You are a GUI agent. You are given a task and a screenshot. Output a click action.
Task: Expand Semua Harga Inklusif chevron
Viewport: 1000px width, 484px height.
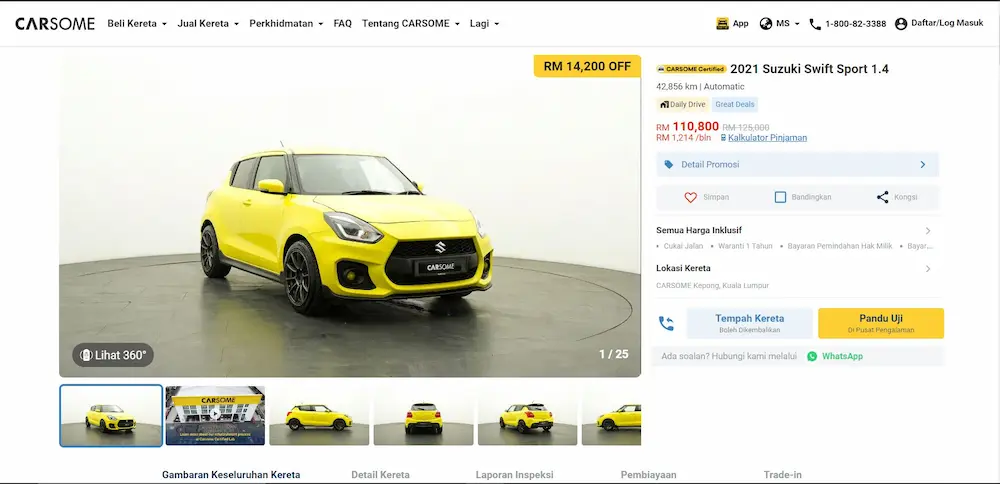928,231
